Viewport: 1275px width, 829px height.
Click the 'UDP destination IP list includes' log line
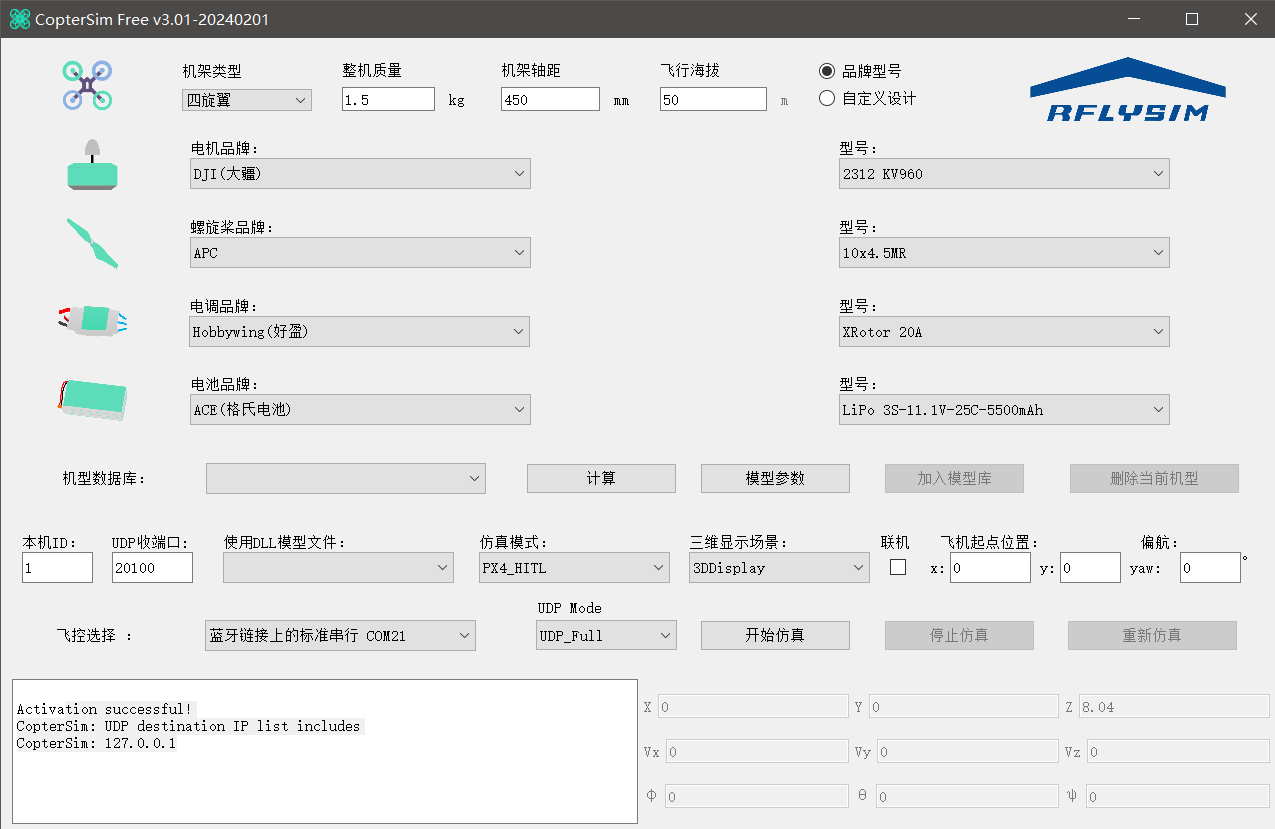tap(232, 726)
